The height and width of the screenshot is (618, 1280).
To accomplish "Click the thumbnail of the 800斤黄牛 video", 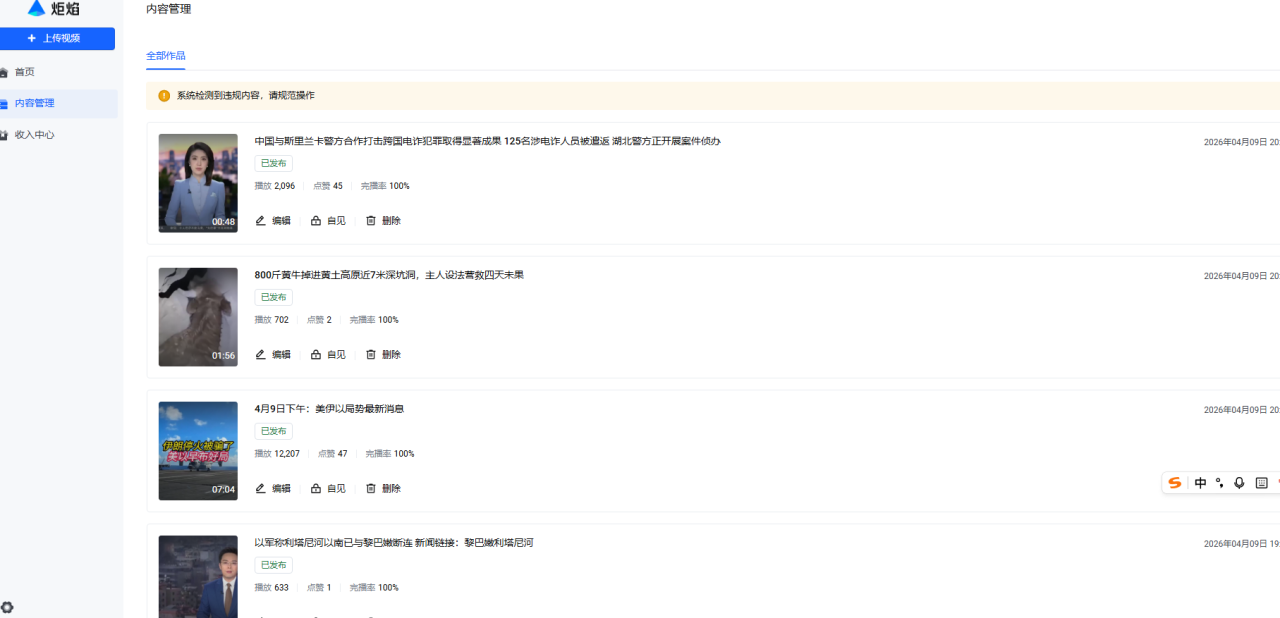I will pyautogui.click(x=198, y=317).
